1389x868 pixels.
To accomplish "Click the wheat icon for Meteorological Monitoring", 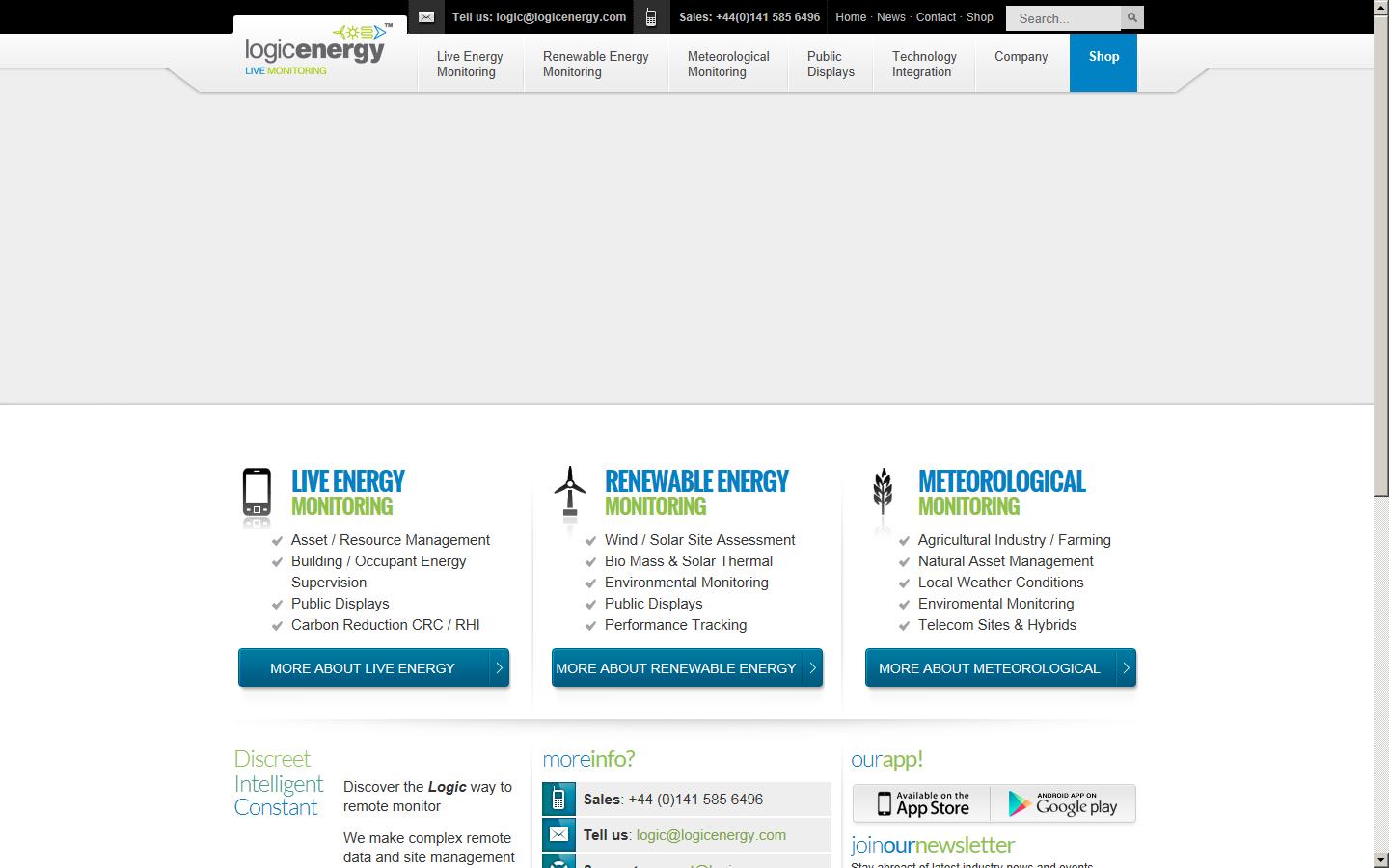I will click(x=884, y=494).
